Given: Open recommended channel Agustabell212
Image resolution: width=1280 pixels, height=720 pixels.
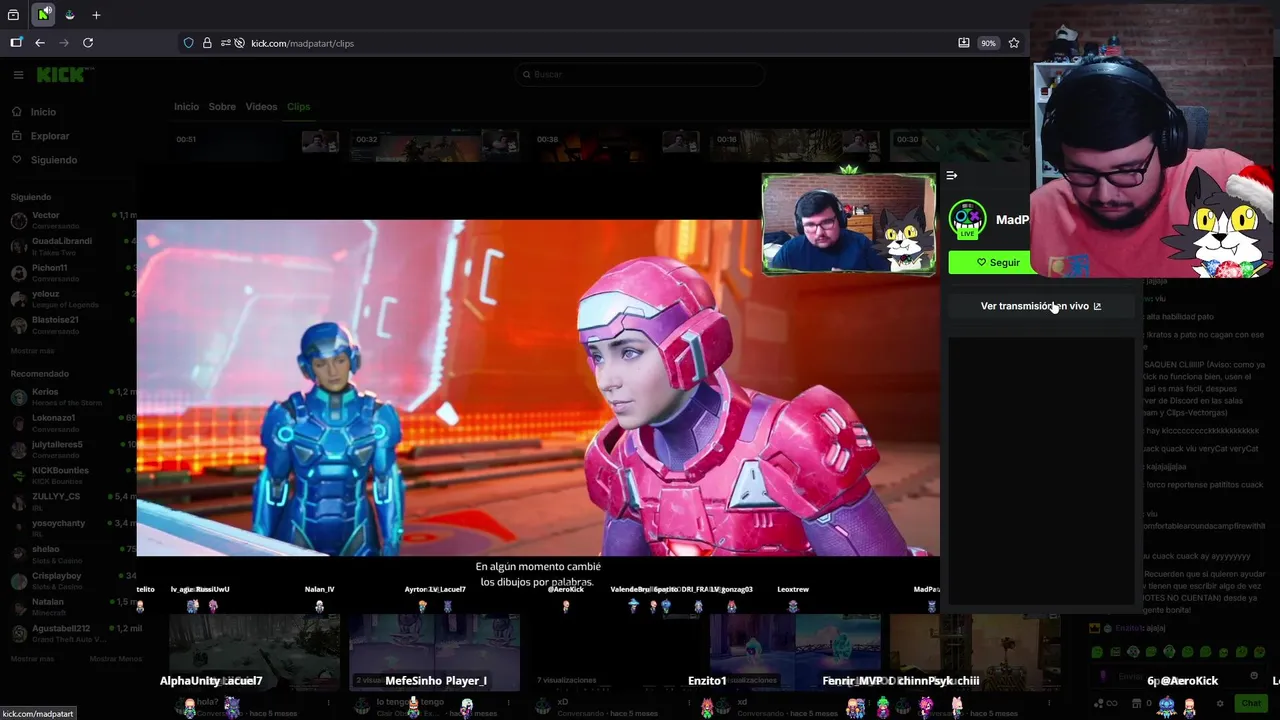Looking at the screenshot, I should point(72,632).
